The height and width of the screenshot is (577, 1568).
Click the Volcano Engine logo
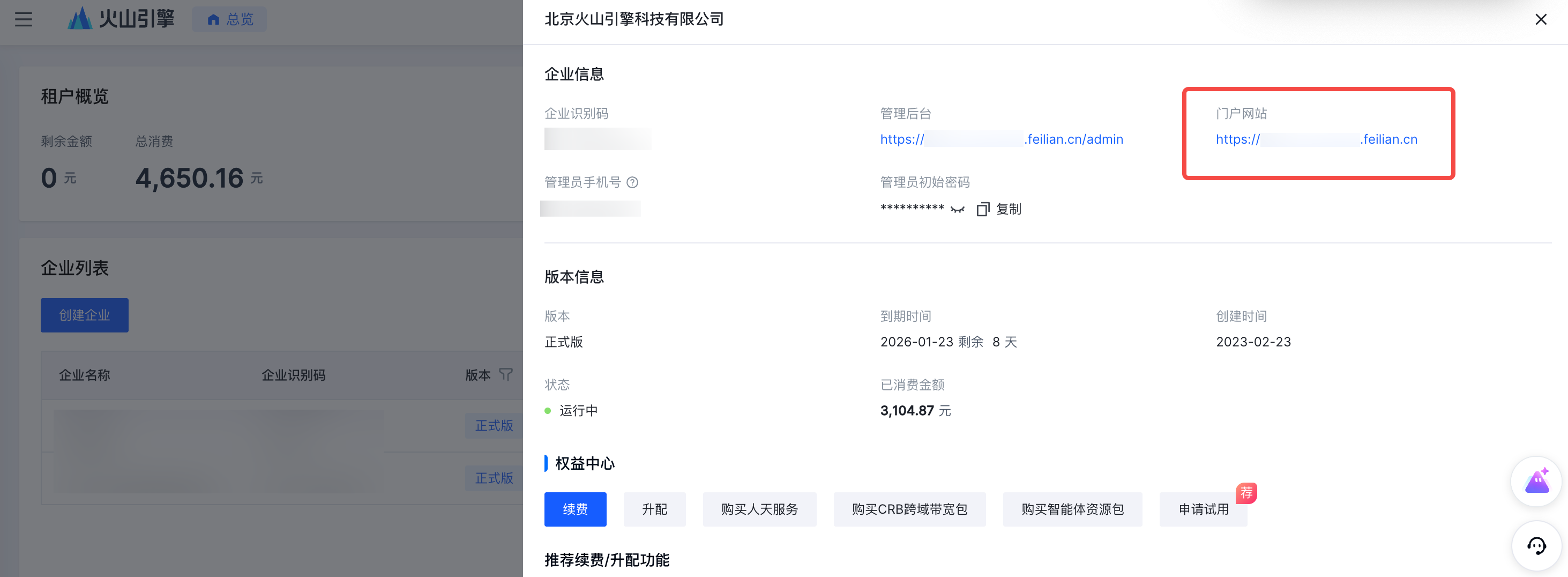(121, 19)
